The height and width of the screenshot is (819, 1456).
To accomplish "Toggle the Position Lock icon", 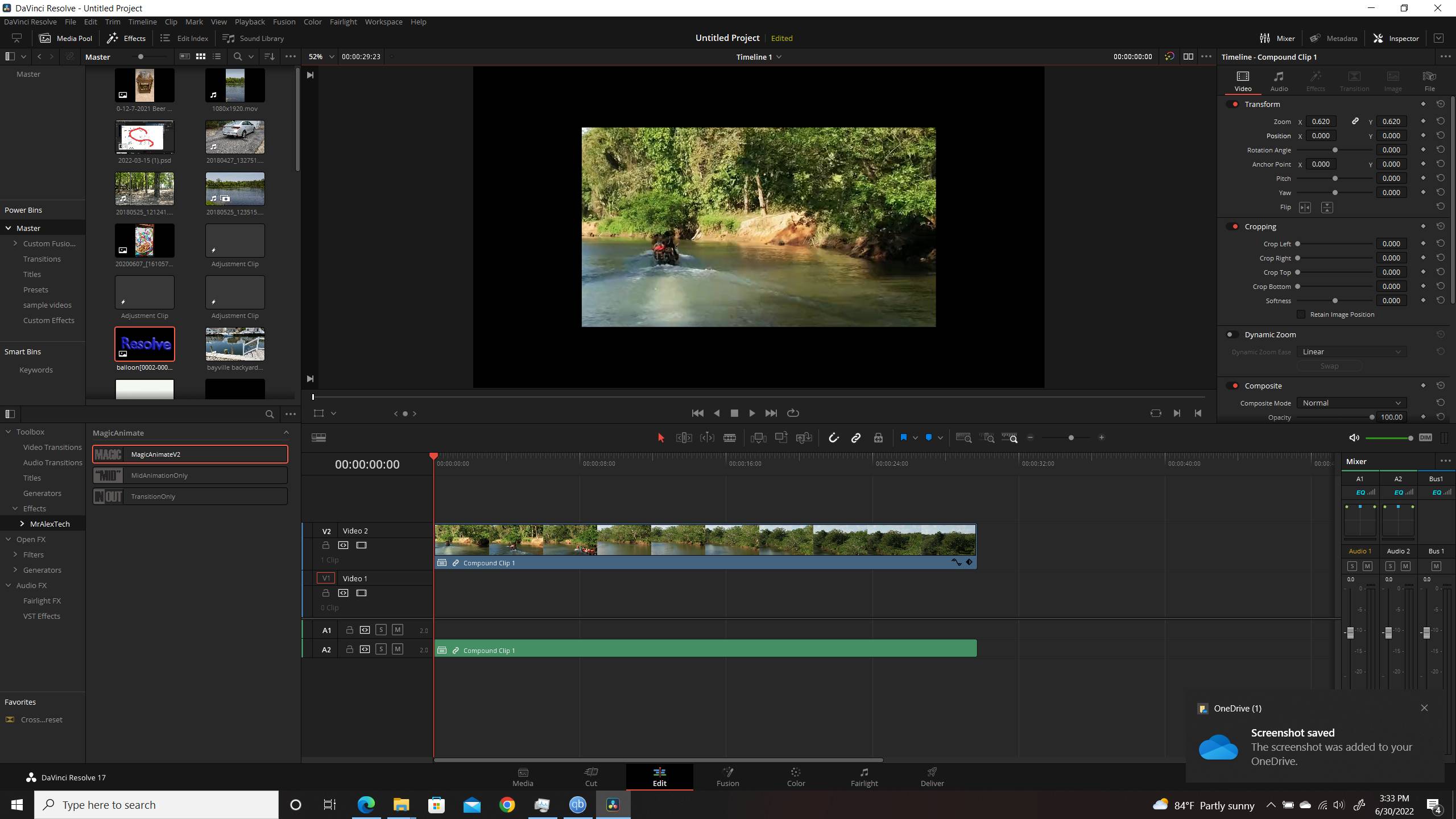I will [878, 437].
